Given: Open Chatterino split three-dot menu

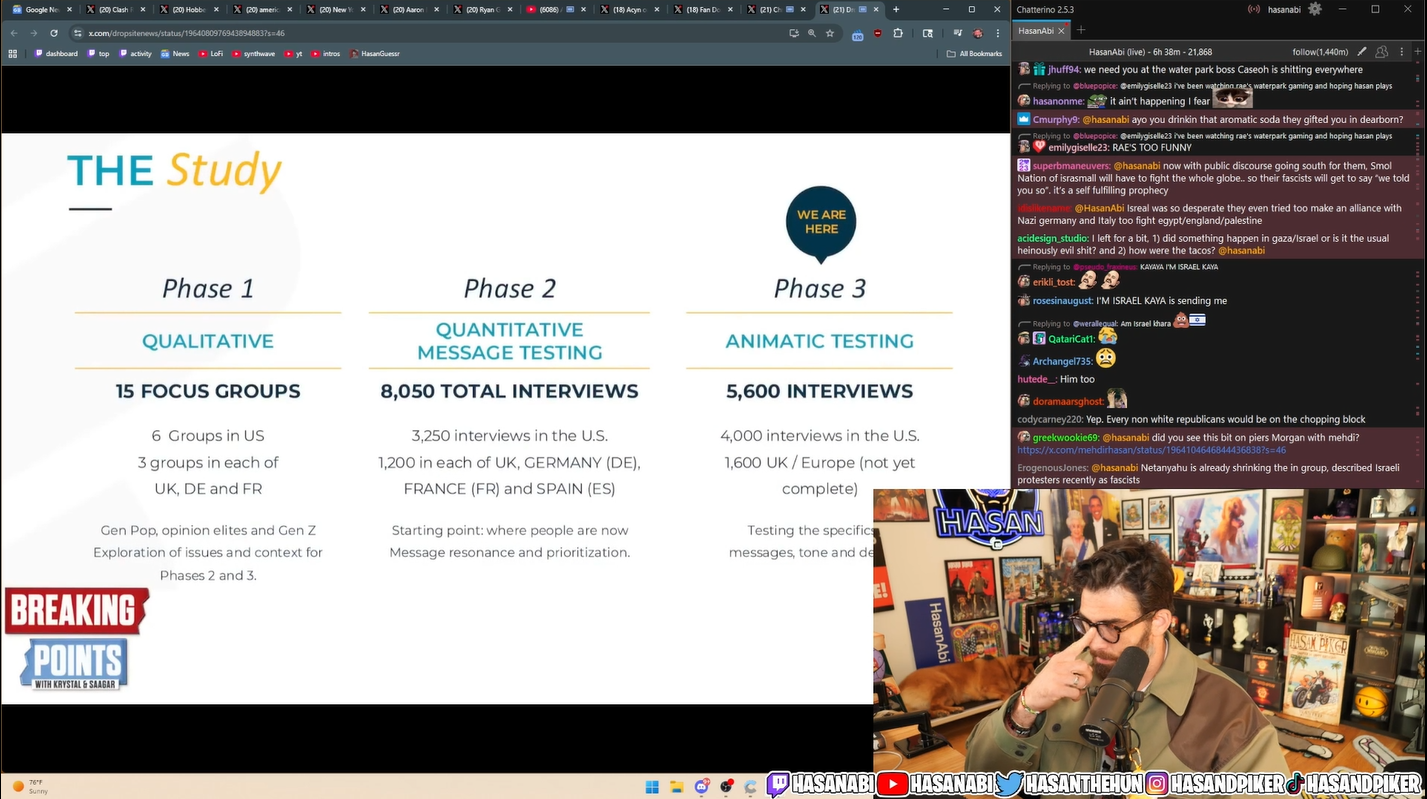Looking at the screenshot, I should click(1401, 51).
